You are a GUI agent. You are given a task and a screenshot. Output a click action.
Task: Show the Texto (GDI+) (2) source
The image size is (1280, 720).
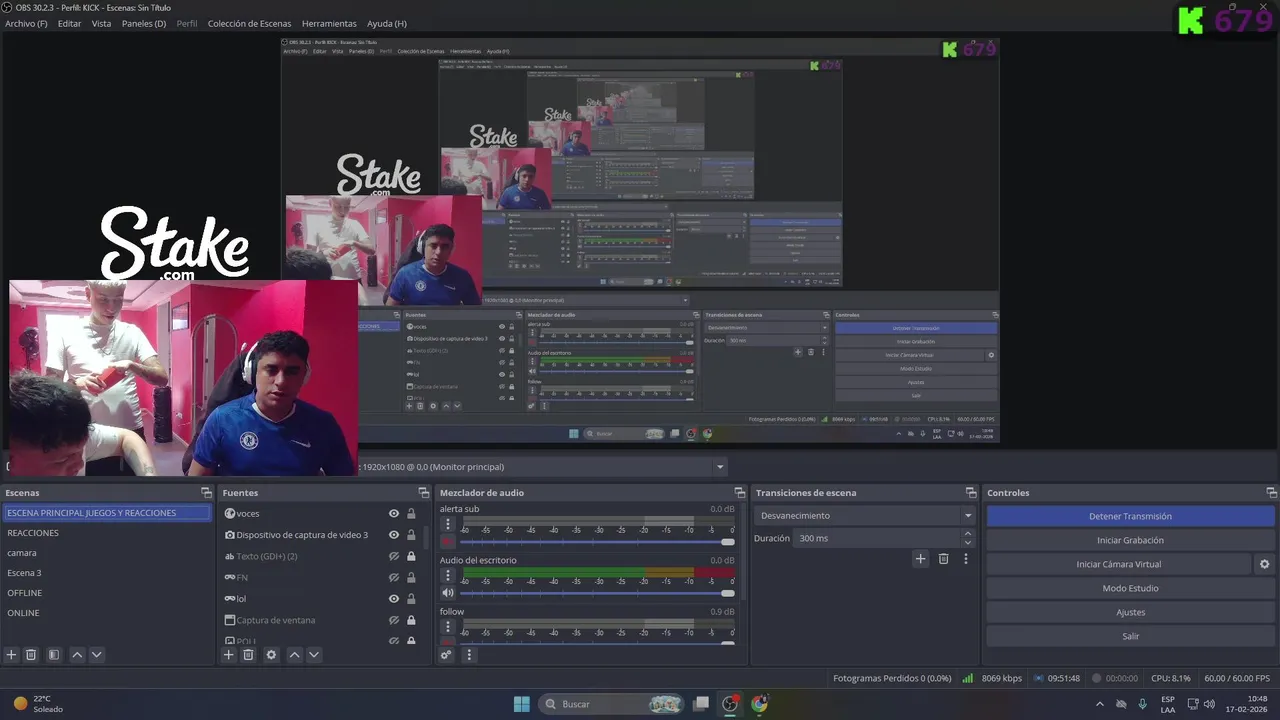pos(394,556)
